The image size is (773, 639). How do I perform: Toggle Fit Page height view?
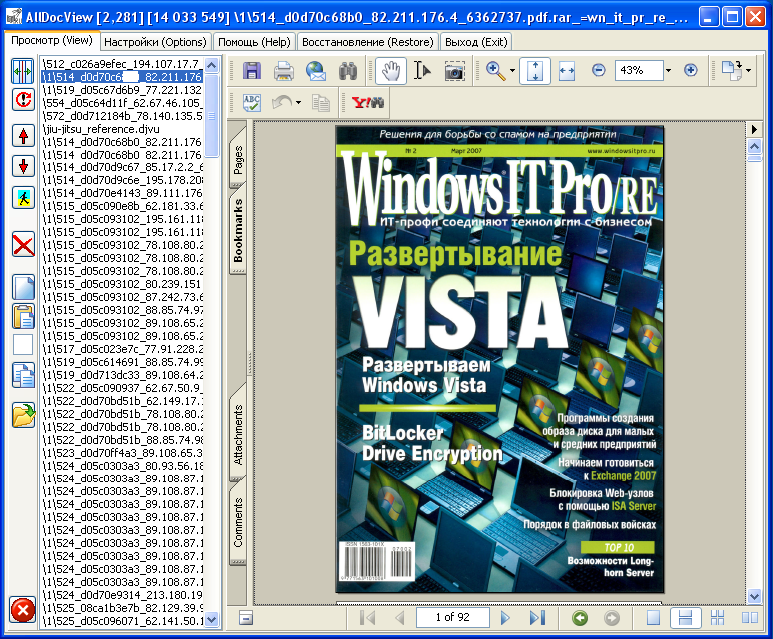pyautogui.click(x=535, y=71)
